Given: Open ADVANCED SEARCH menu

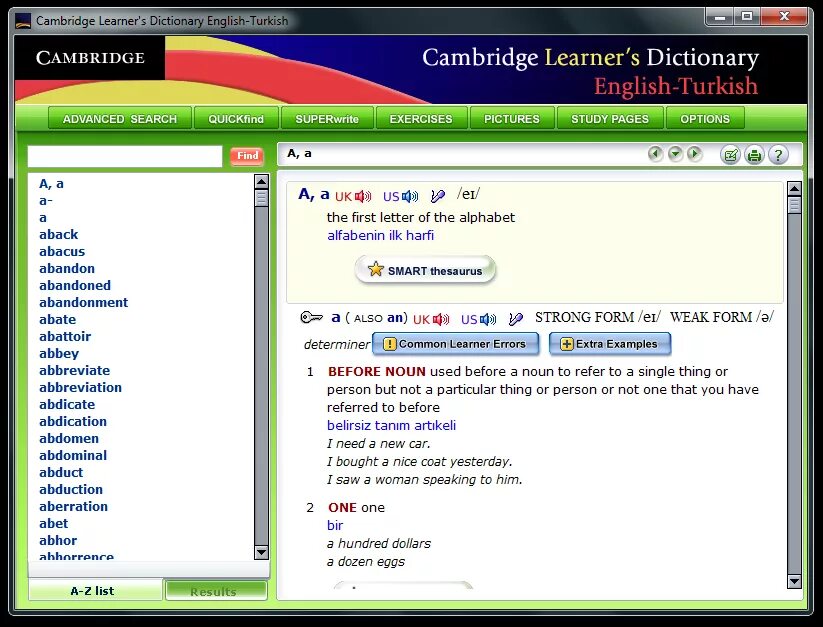Looking at the screenshot, I should pos(120,119).
